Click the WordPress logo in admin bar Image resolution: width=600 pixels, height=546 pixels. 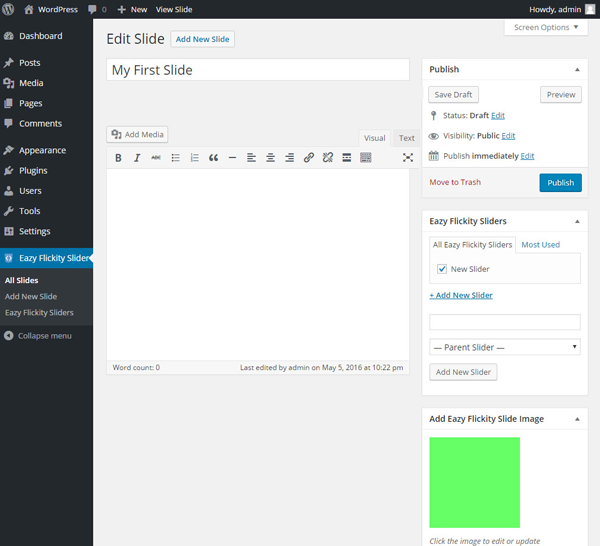8,9
